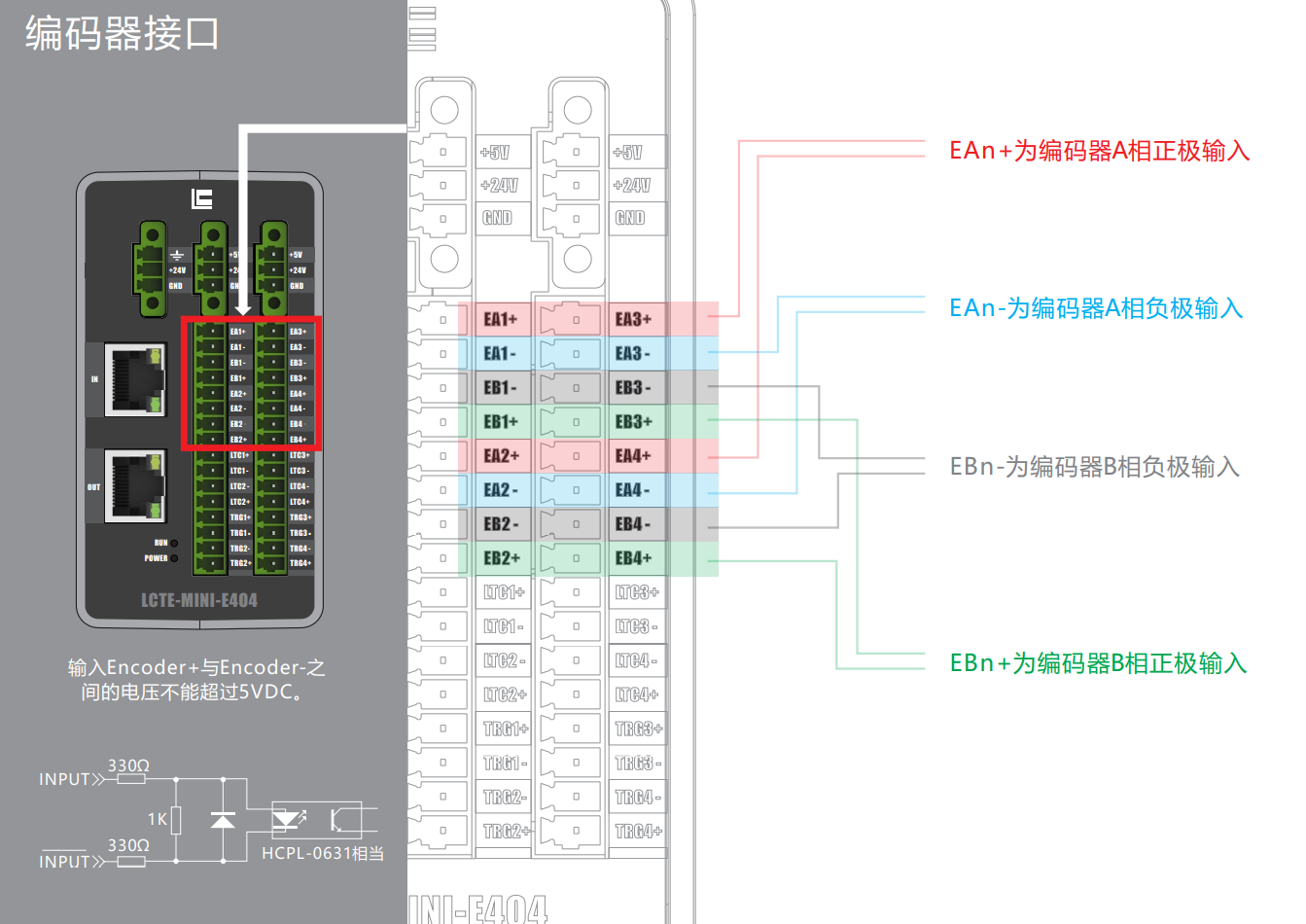The height and width of the screenshot is (924, 1306).
Task: Click the leftmost green power connector on device
Action: (151, 269)
